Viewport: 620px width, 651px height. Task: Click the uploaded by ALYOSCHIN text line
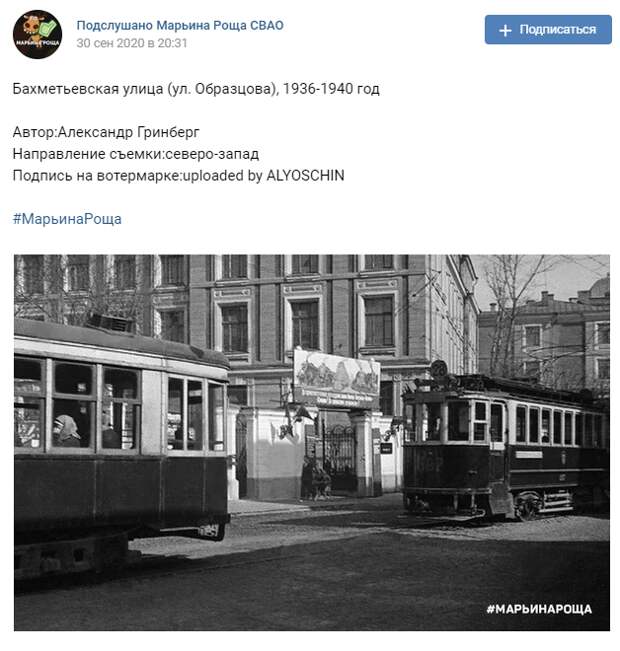[x=179, y=176]
